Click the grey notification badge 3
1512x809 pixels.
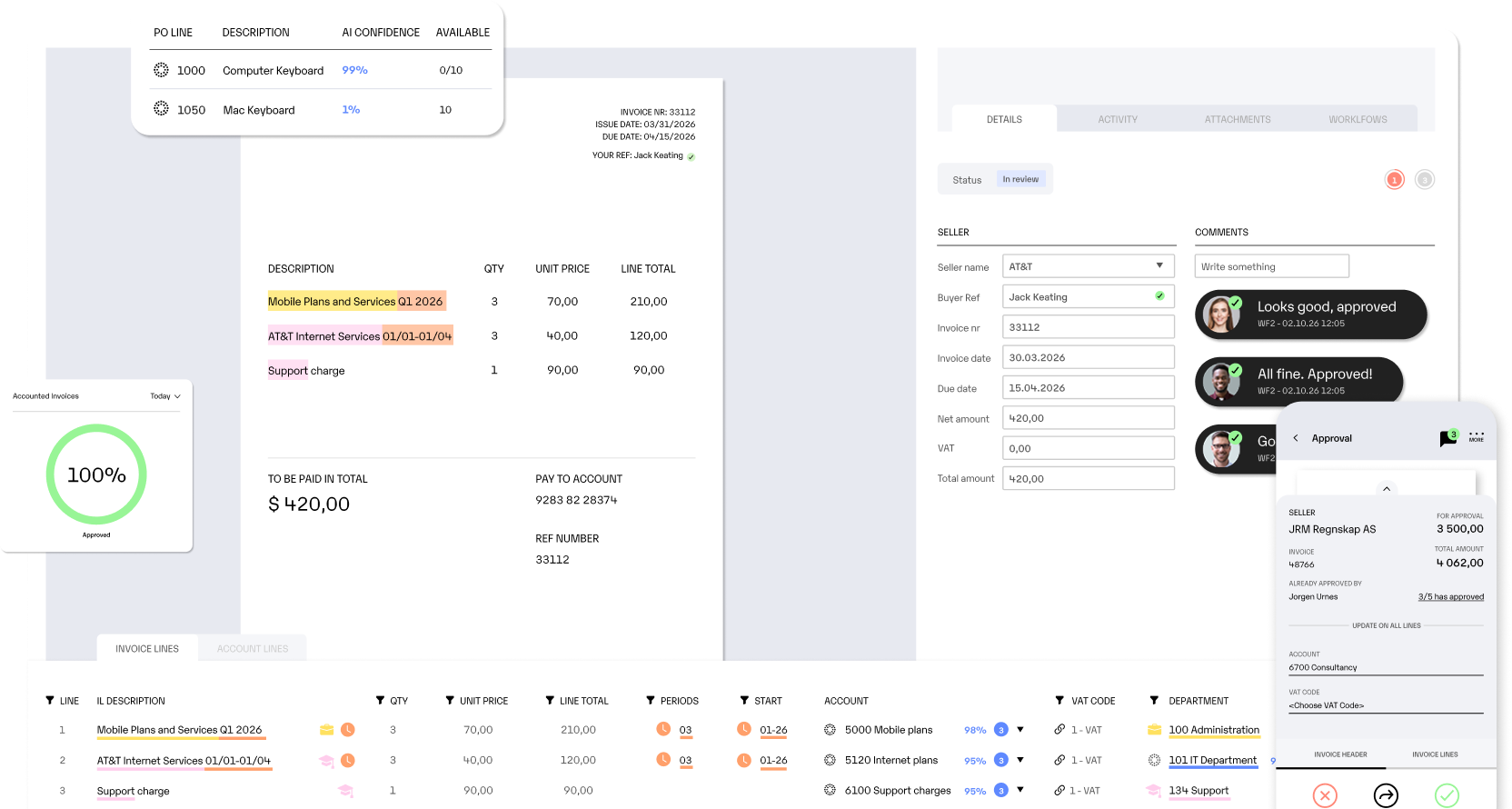pos(1425,180)
